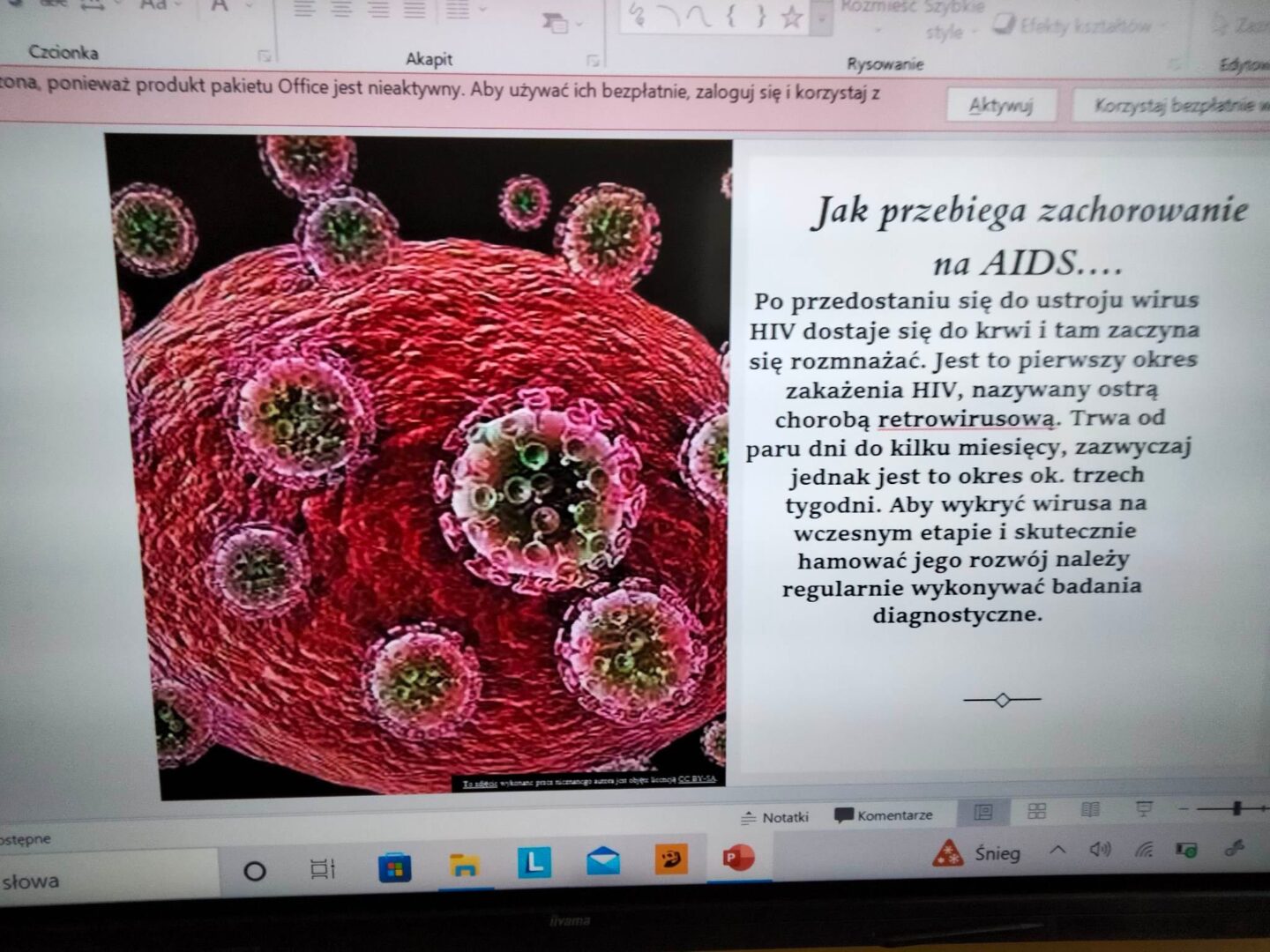Switch to Normal view
Screen dimensions: 1270x952
pyautogui.click(x=983, y=812)
